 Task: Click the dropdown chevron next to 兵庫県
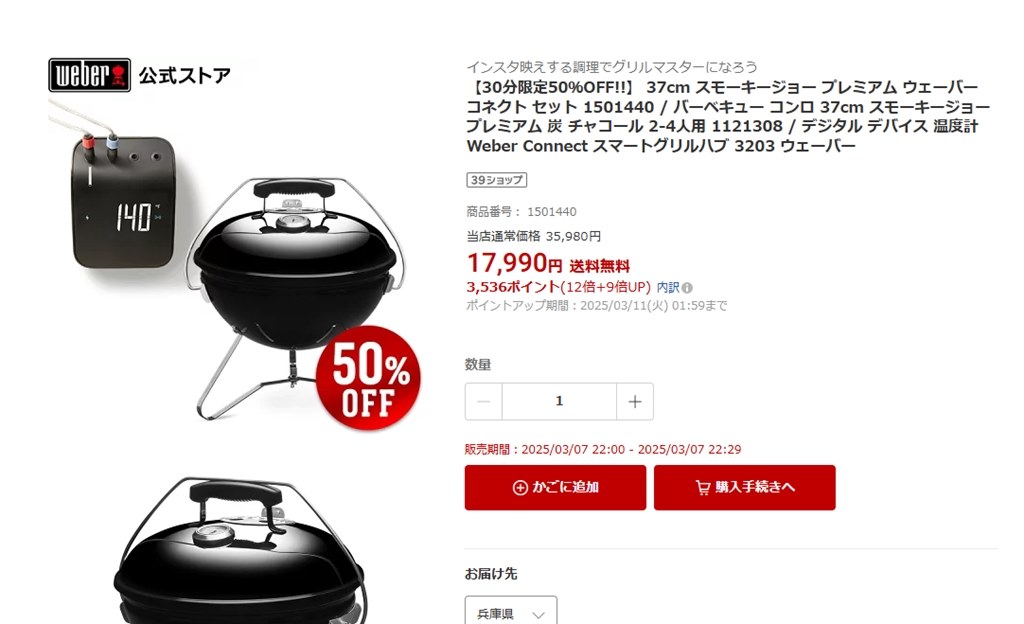click(x=538, y=615)
